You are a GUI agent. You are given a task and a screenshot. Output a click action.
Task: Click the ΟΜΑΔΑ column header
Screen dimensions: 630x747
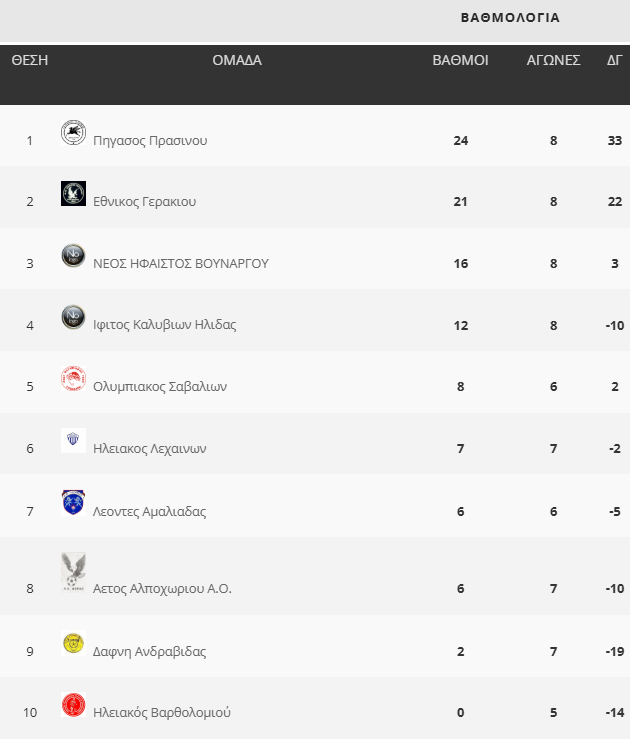237,60
